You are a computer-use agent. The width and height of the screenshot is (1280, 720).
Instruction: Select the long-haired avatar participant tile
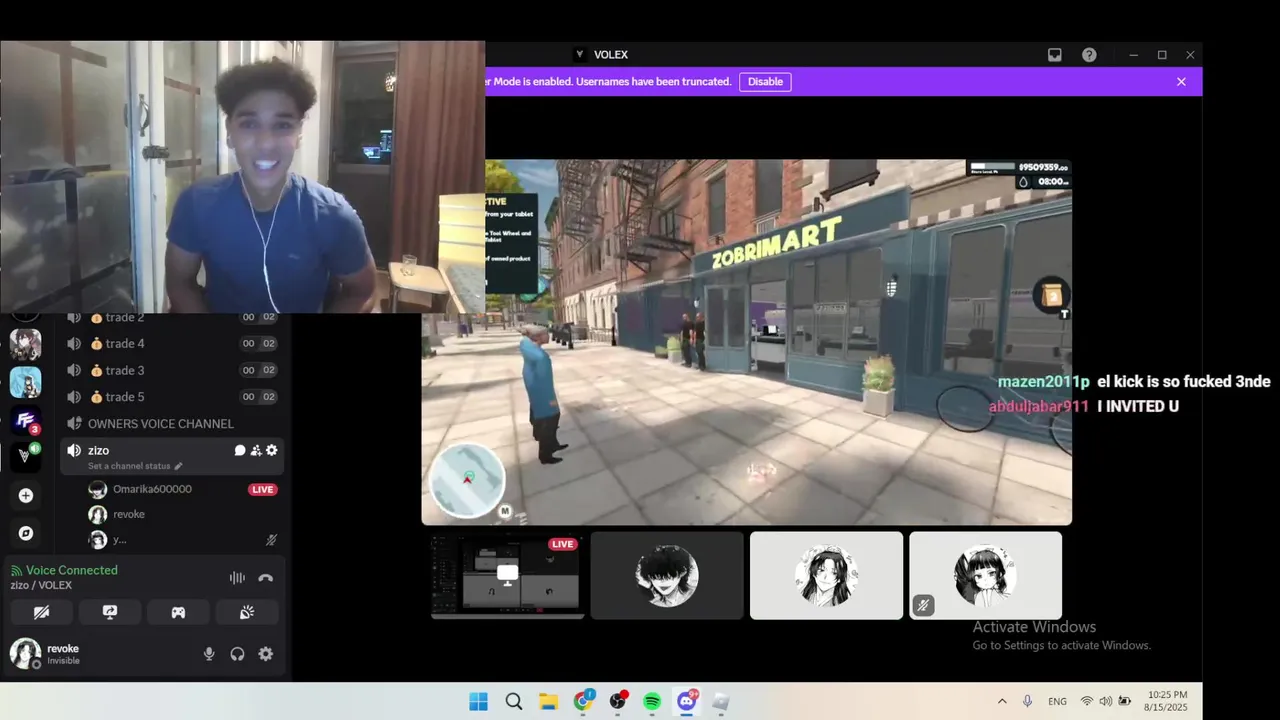(826, 576)
